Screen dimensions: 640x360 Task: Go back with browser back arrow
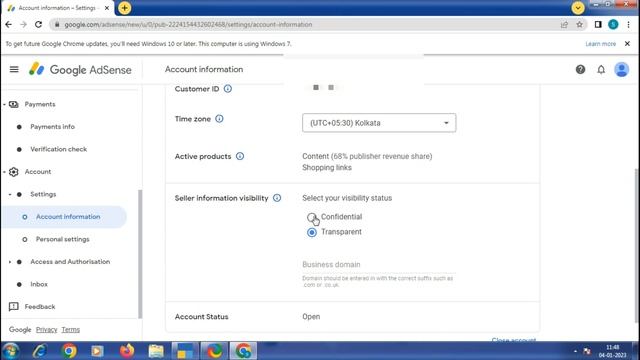coord(9,24)
